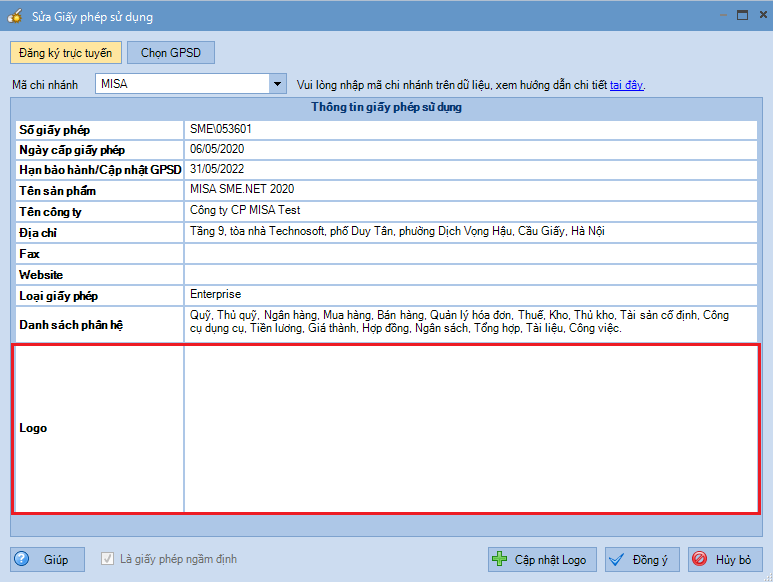Select the address starting with Tầng 9
Viewport: 773px width, 582px height.
coord(397,231)
